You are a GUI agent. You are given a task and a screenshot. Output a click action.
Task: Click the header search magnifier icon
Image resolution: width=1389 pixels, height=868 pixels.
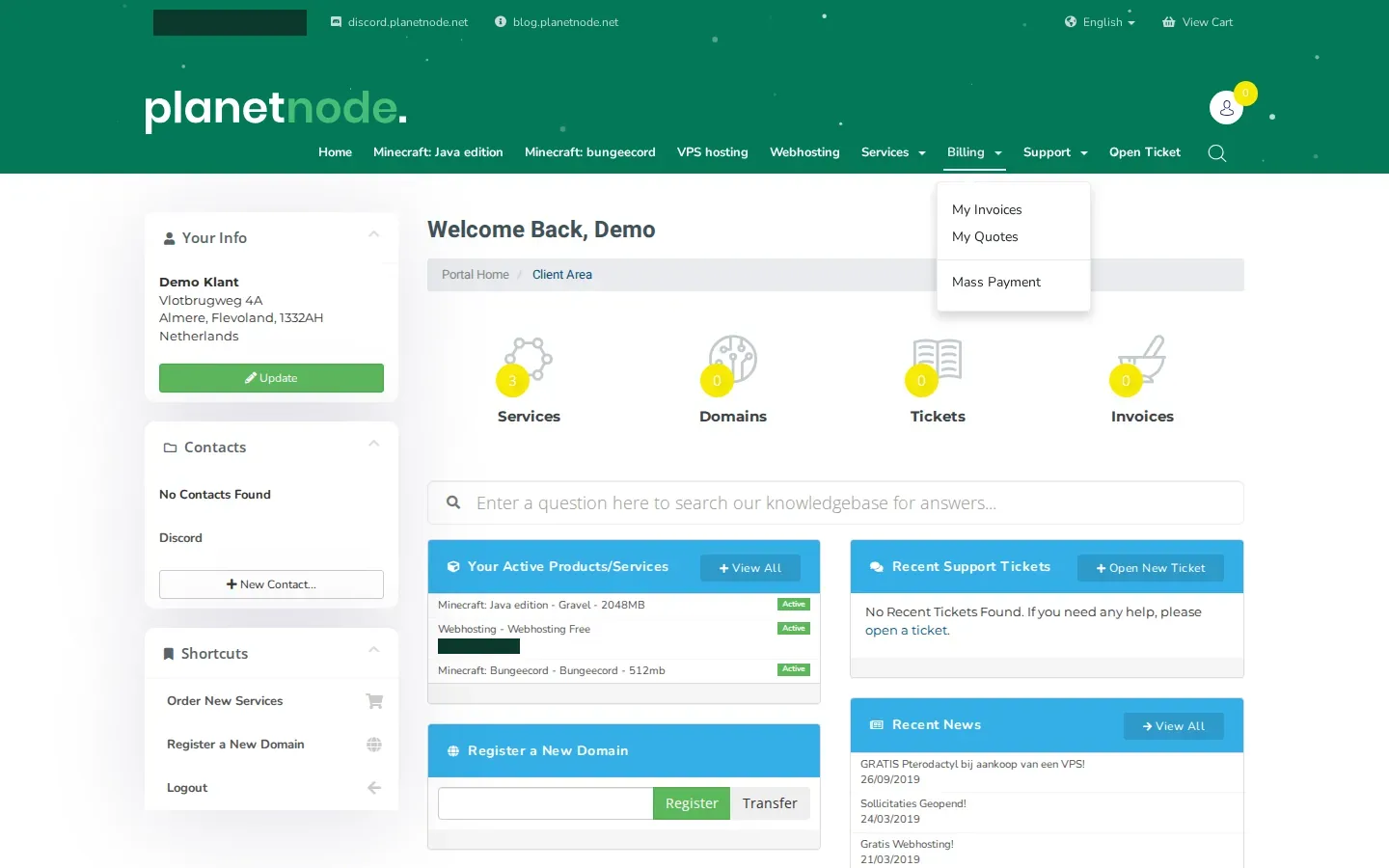(1217, 153)
